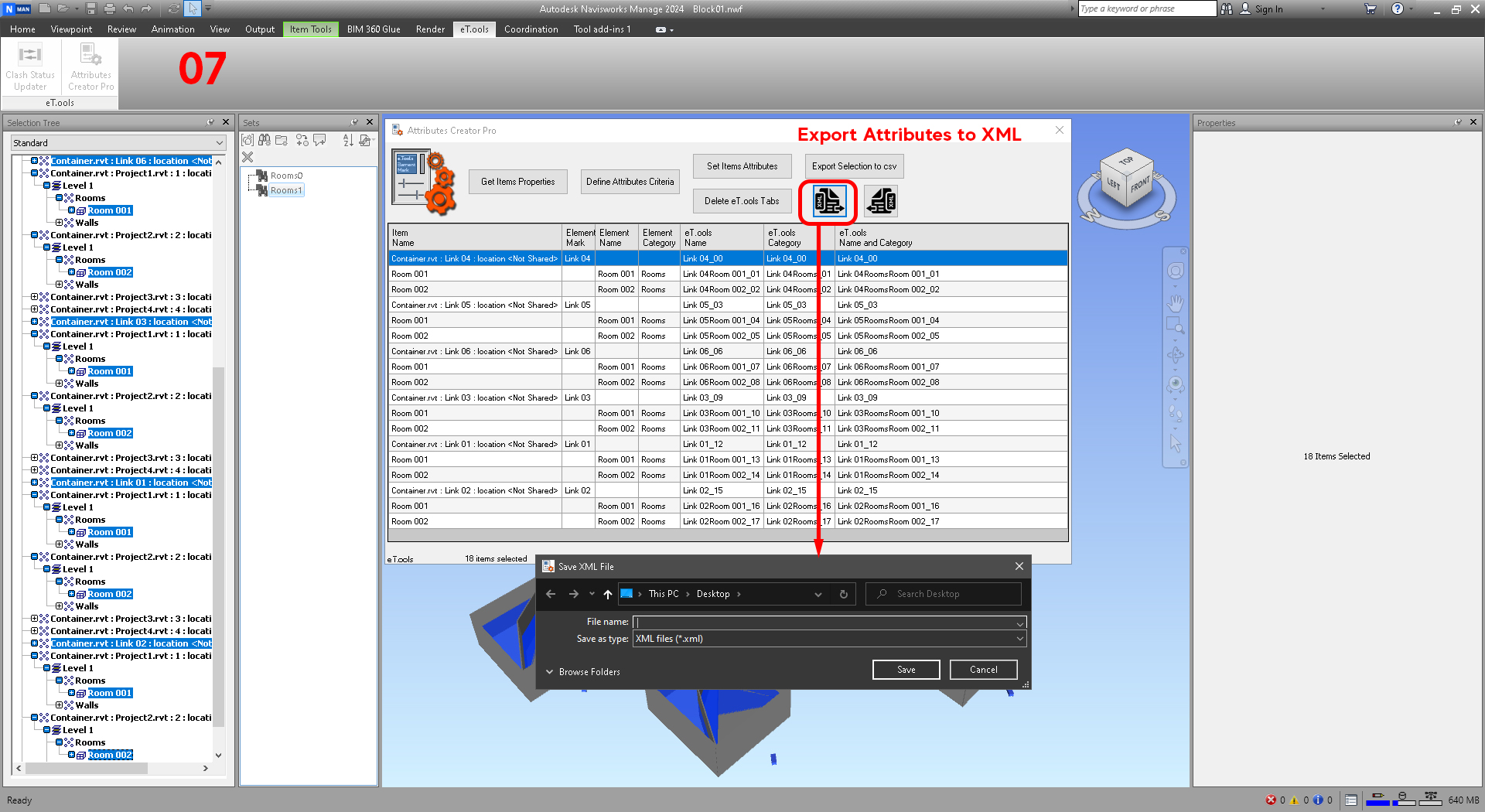Open the Customize Quick Access Toolbar dropdown
The width and height of the screenshot is (1485, 812).
tap(208, 9)
